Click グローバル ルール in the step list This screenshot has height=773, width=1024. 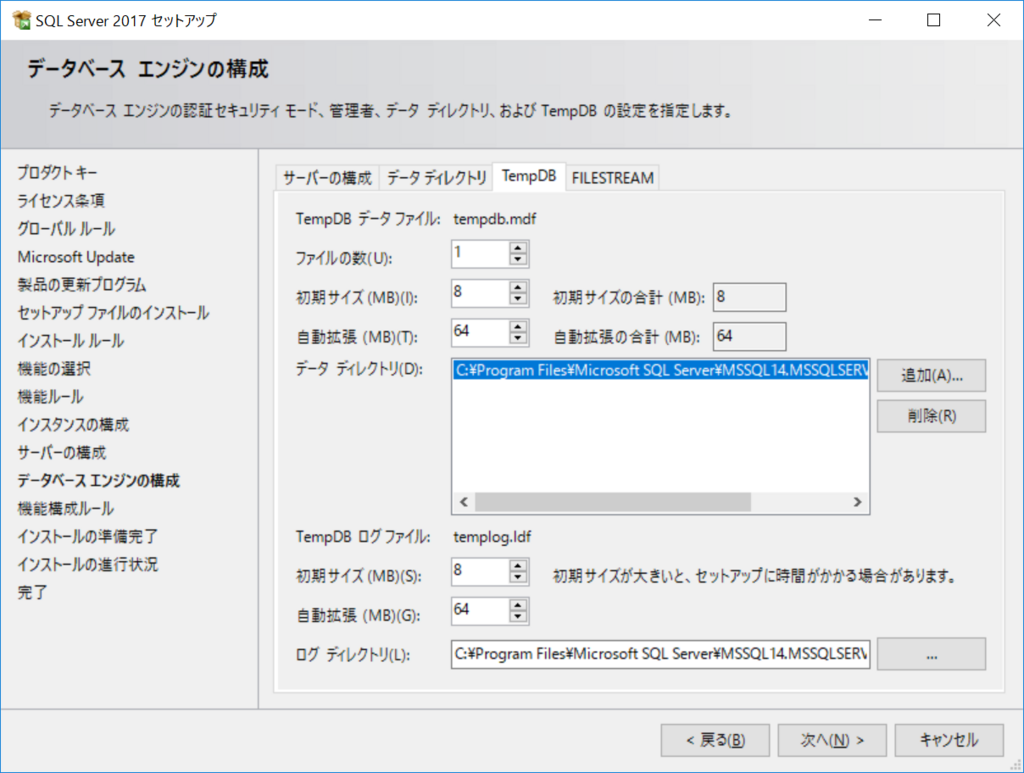[x=66, y=229]
